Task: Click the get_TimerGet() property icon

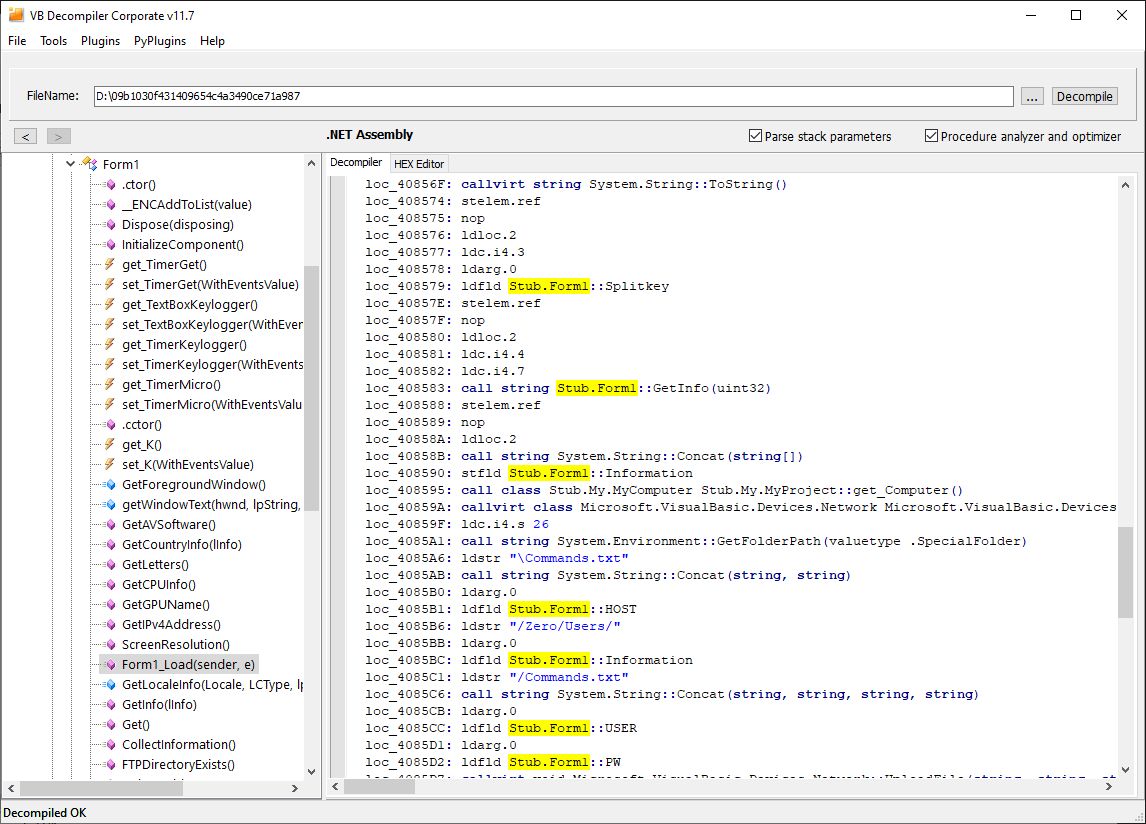Action: tap(110, 264)
